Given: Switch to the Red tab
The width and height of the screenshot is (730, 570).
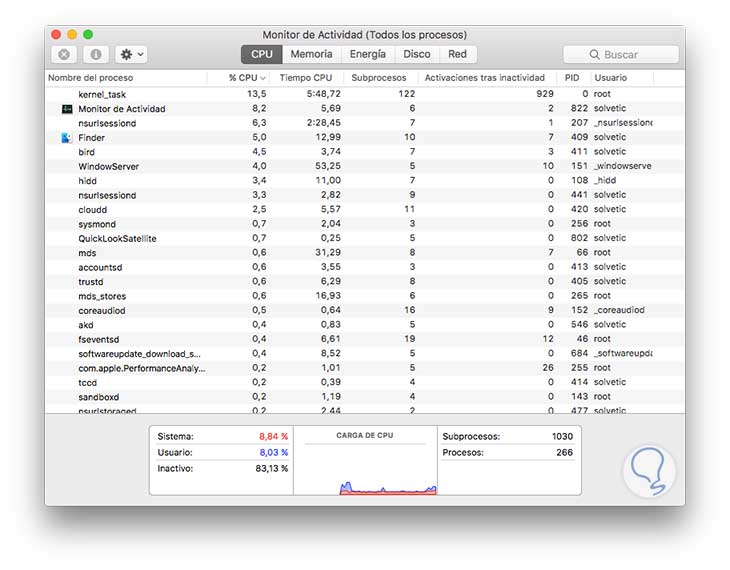Looking at the screenshot, I should (x=457, y=54).
